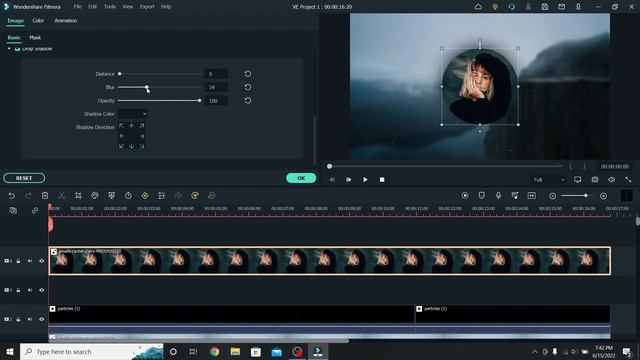Open File Explorer from the taskbar
Viewport: 640px width, 360px height.
pos(235,351)
